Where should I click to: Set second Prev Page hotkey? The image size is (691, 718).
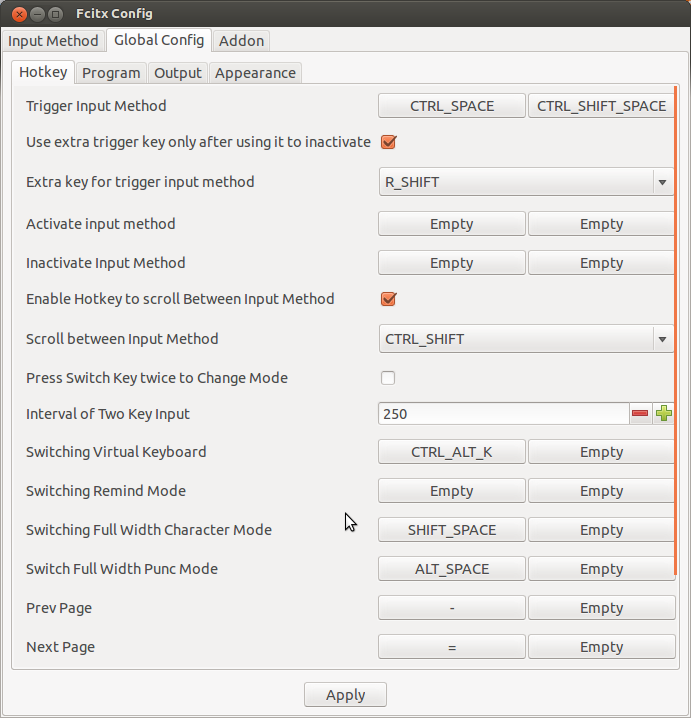click(x=602, y=607)
